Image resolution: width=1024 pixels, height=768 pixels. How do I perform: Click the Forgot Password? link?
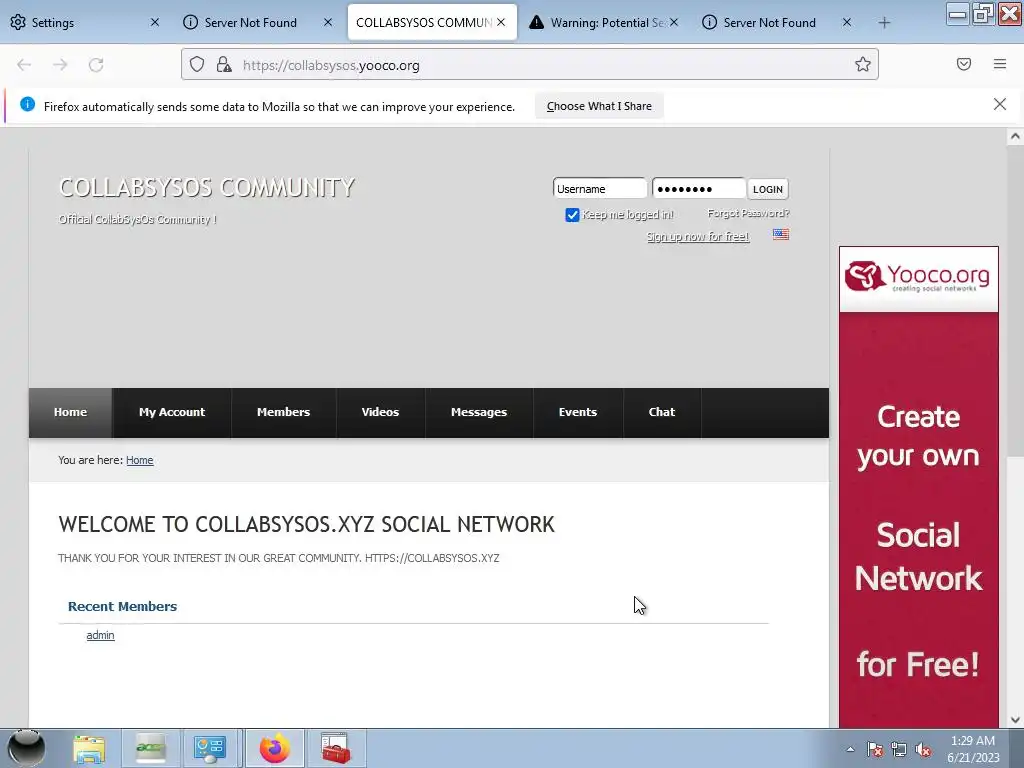click(748, 214)
